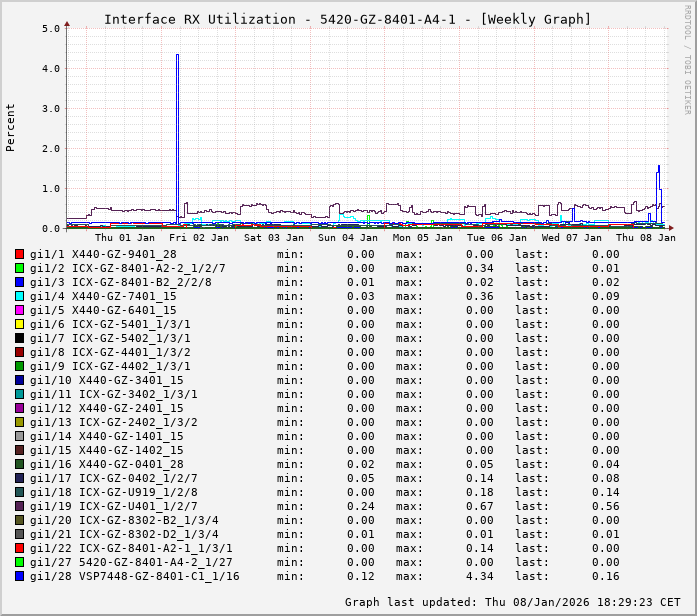Select the Thu 01 Jan date label
The height and width of the screenshot is (616, 697).
125,238
